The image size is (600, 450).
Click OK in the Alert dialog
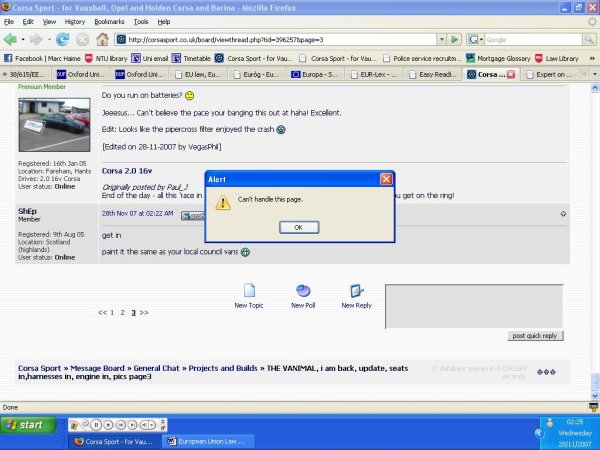pyautogui.click(x=298, y=227)
